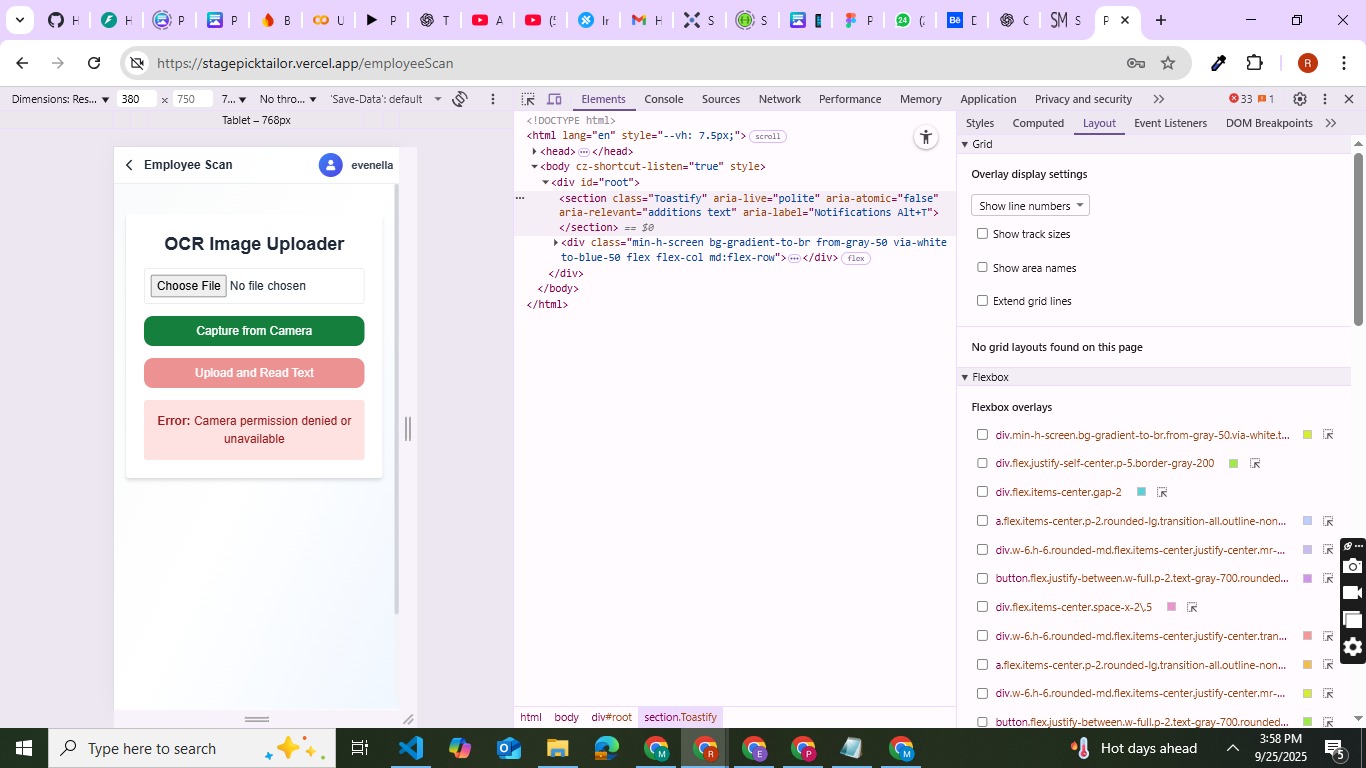Enable the Show track sizes checkbox
Viewport: 1366px width, 768px height.
click(x=982, y=234)
